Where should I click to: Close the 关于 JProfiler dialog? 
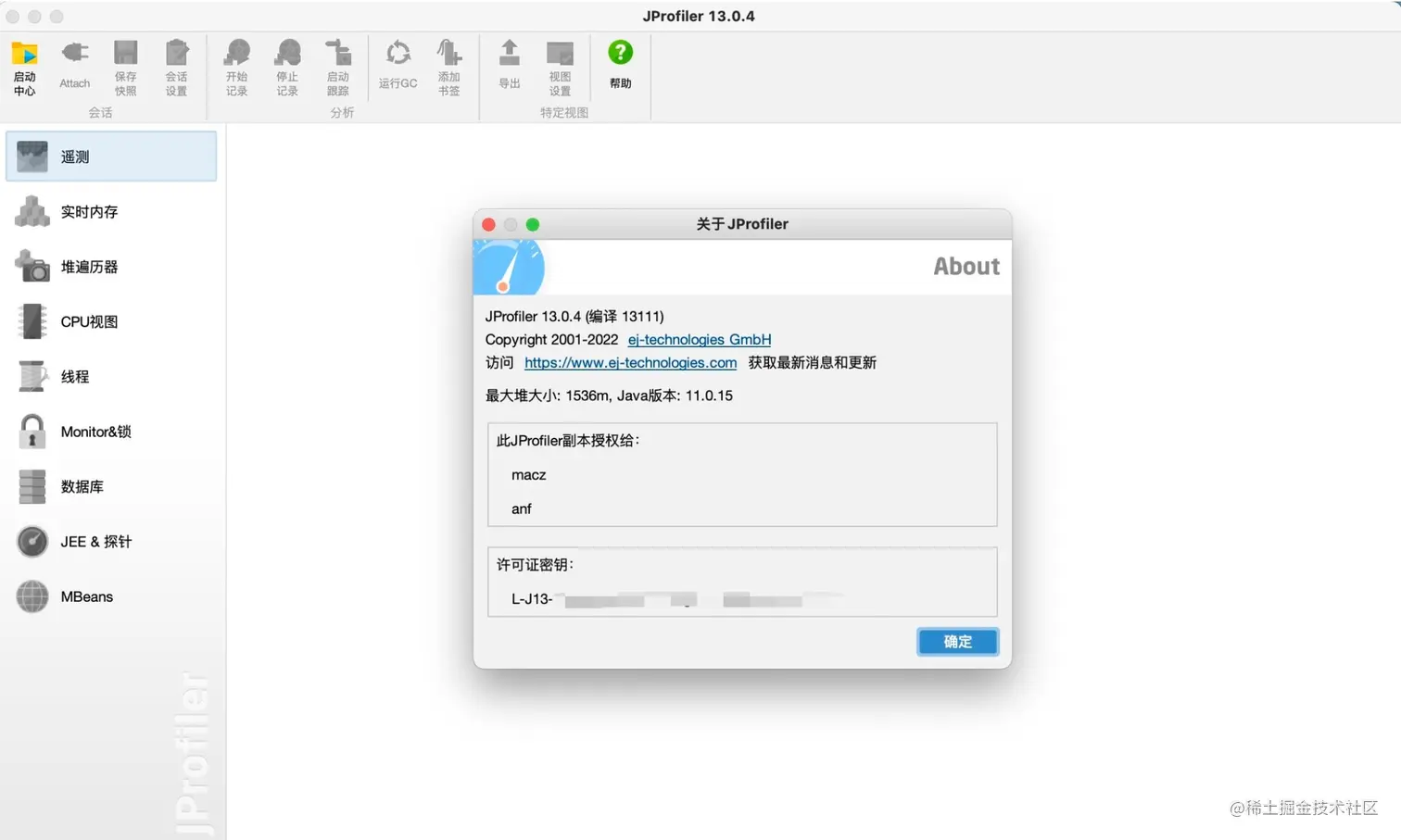[489, 224]
